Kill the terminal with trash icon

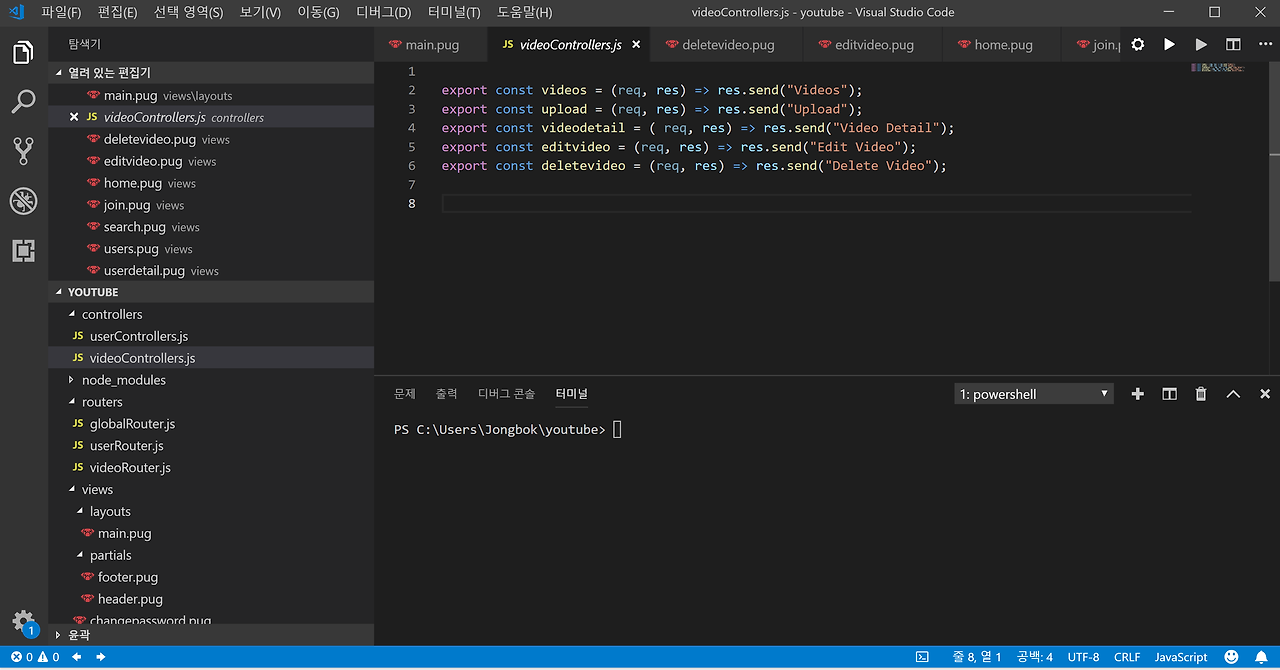[x=1201, y=394]
